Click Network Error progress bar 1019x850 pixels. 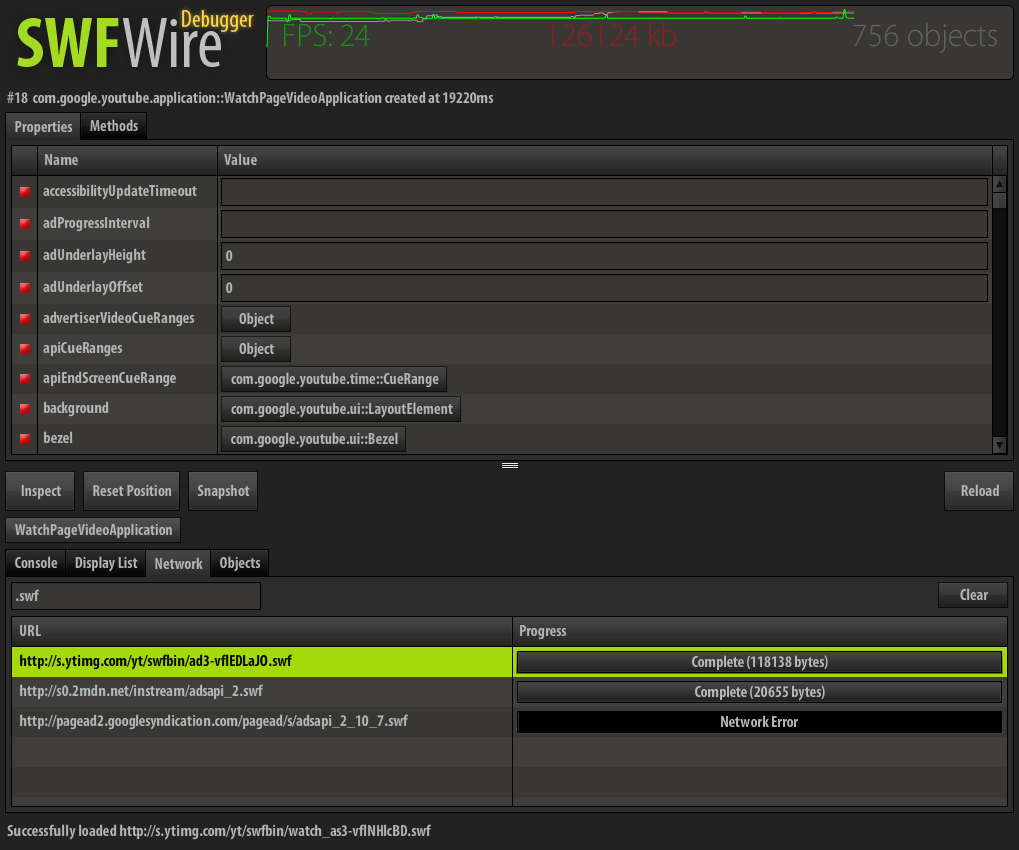click(759, 722)
